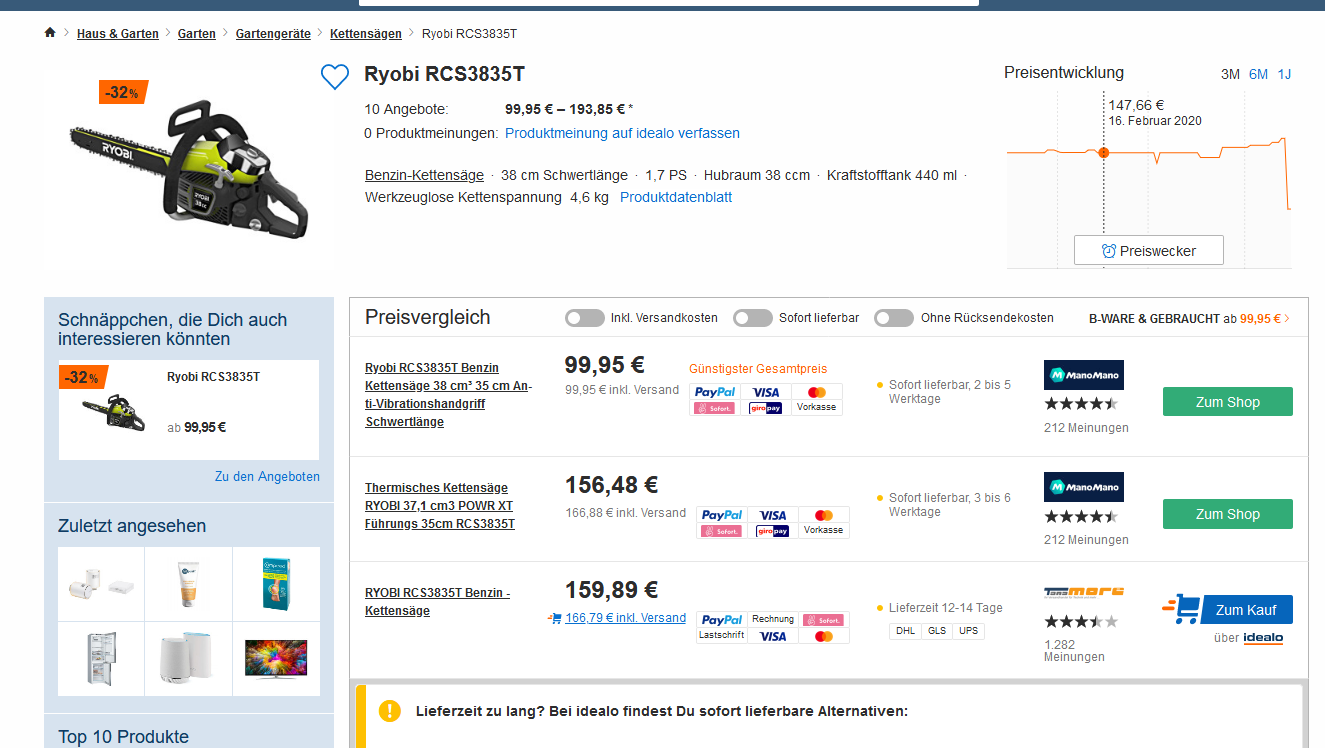Screen dimensions: 1325x748
Task: Enable the Inkl. Versandkosten toggle
Action: 584,318
